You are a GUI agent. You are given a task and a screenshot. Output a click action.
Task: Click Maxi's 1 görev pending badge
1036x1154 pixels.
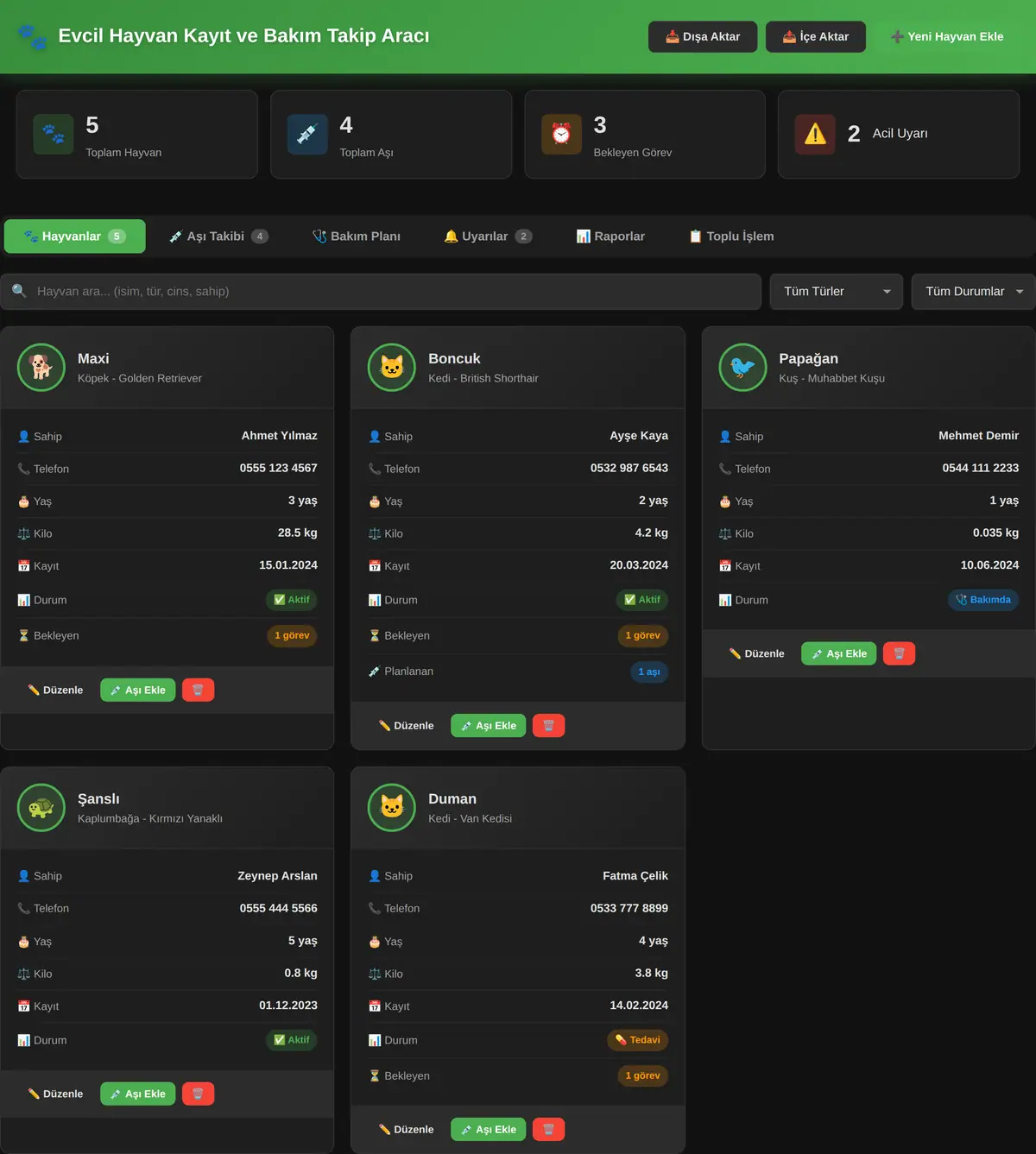tap(292, 636)
